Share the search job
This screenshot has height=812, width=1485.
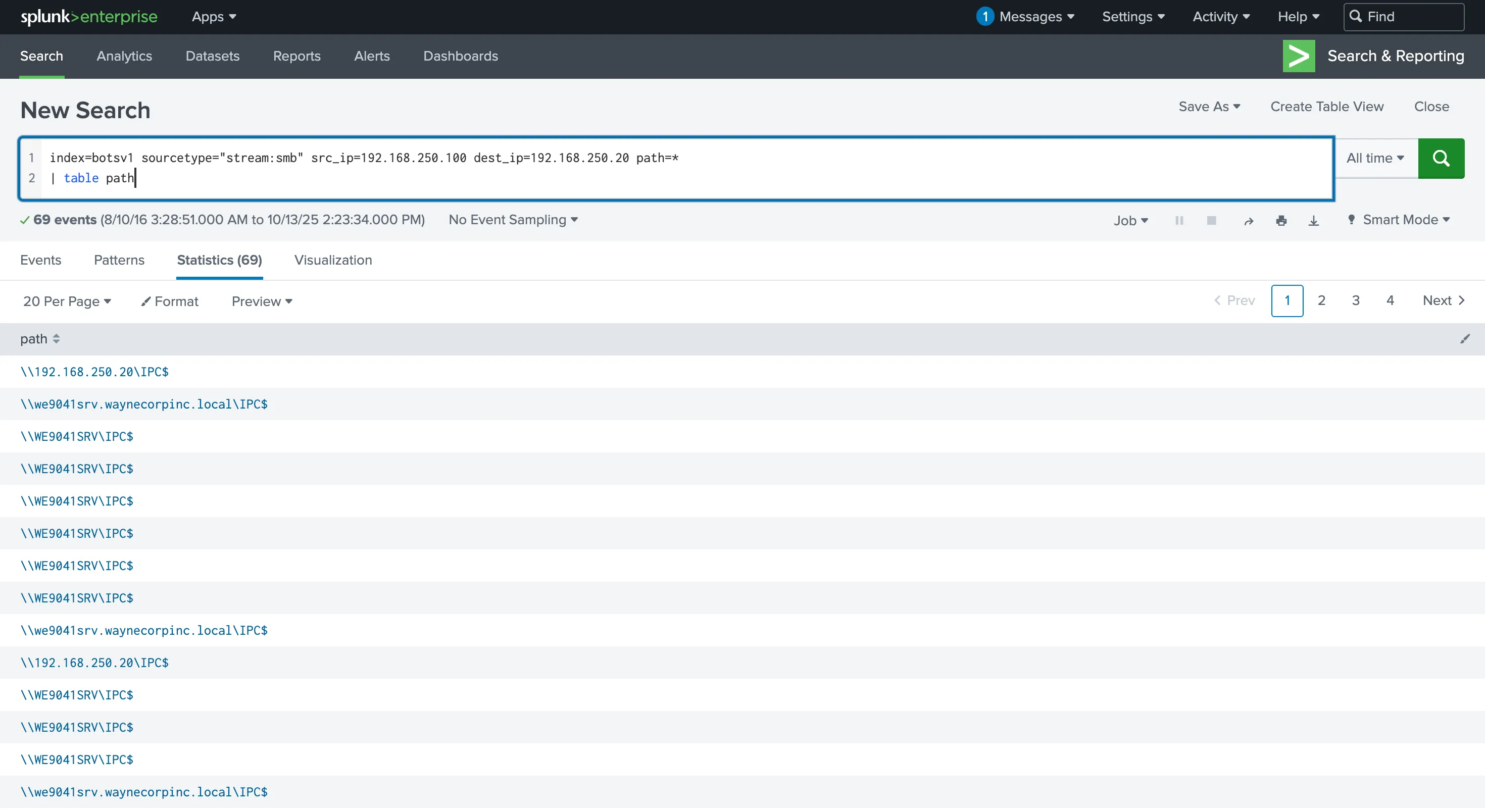tap(1249, 221)
